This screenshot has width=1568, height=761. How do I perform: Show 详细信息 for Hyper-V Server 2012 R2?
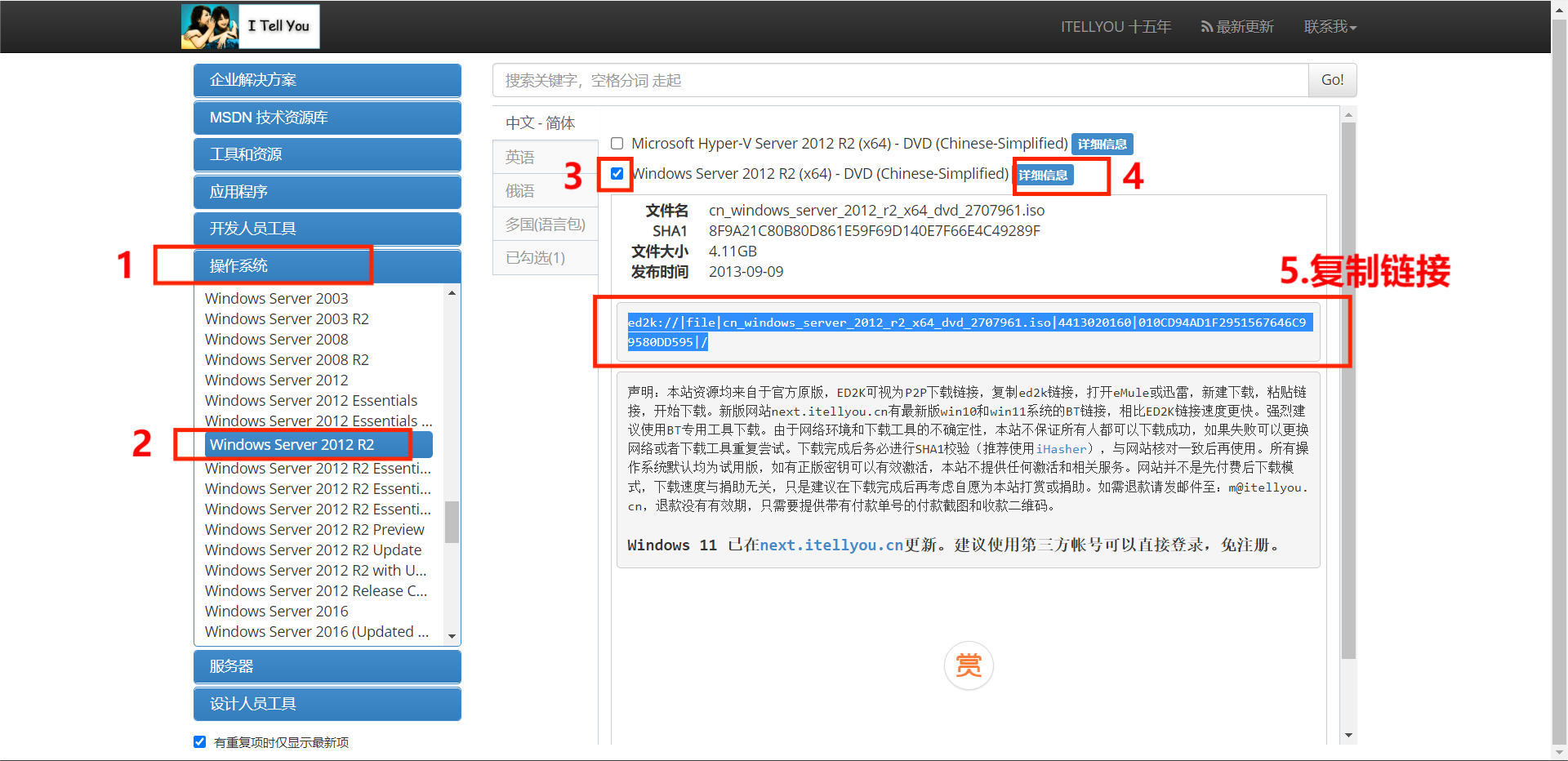tap(1102, 145)
